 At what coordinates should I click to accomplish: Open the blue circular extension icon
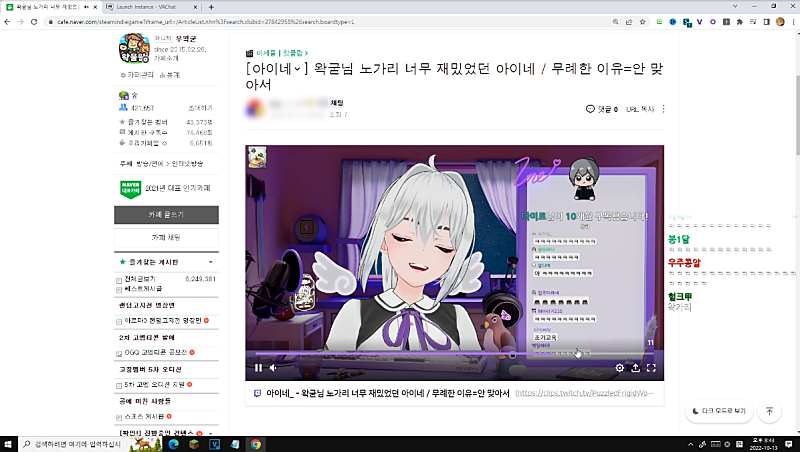[673, 22]
